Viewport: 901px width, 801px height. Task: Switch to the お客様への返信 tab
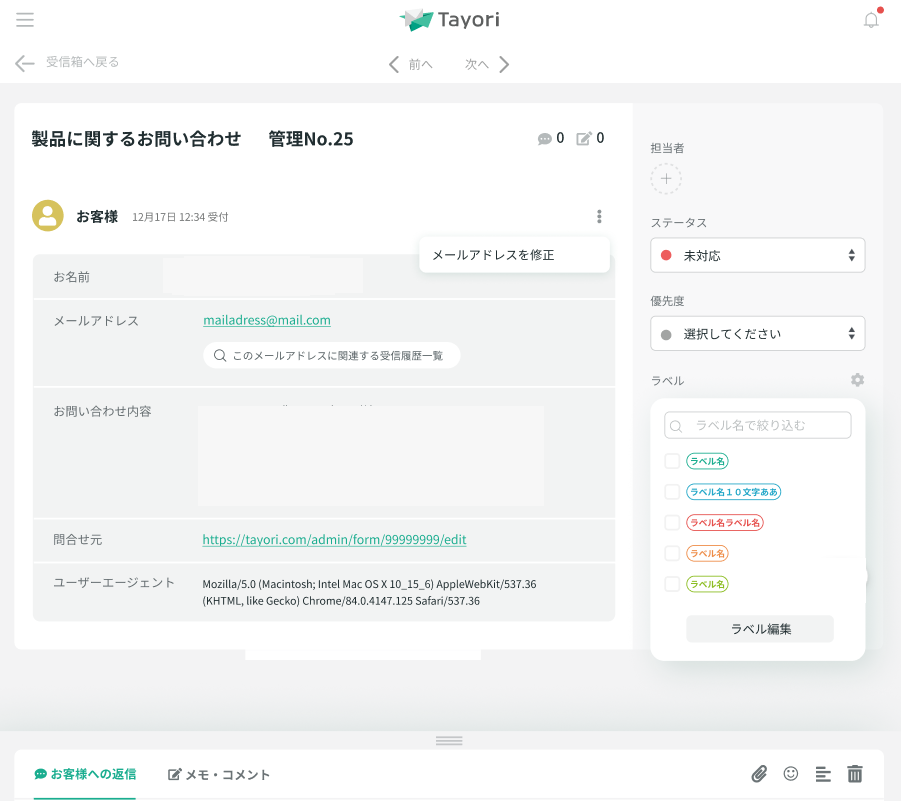(x=85, y=775)
